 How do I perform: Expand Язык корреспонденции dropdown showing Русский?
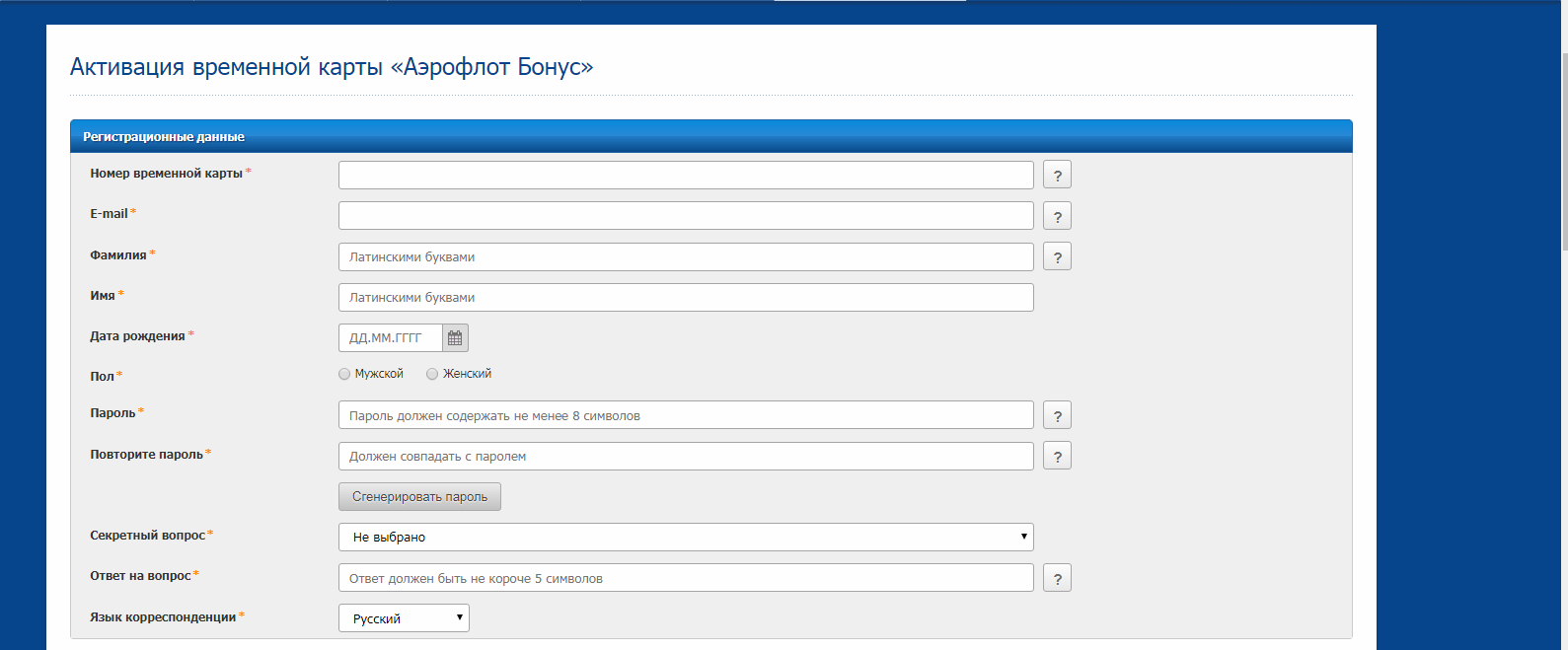click(404, 618)
